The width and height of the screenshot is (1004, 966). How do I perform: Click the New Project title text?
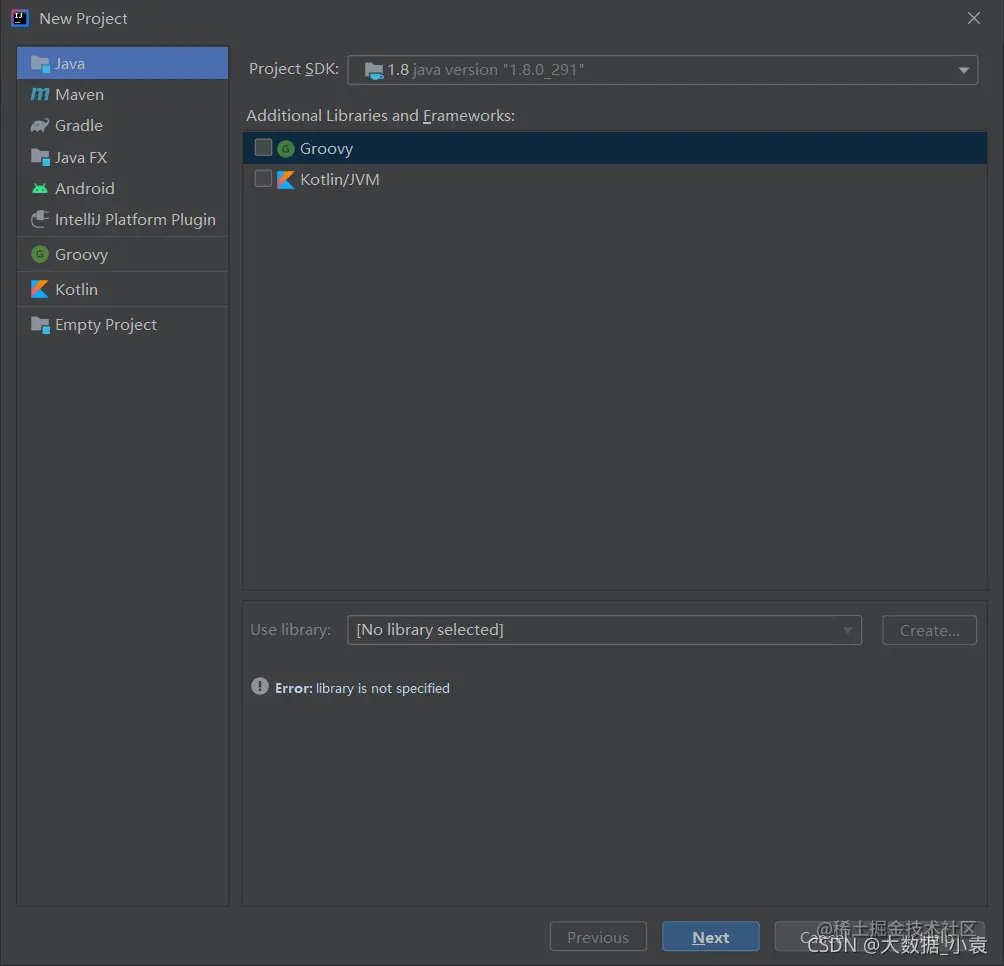(x=83, y=19)
